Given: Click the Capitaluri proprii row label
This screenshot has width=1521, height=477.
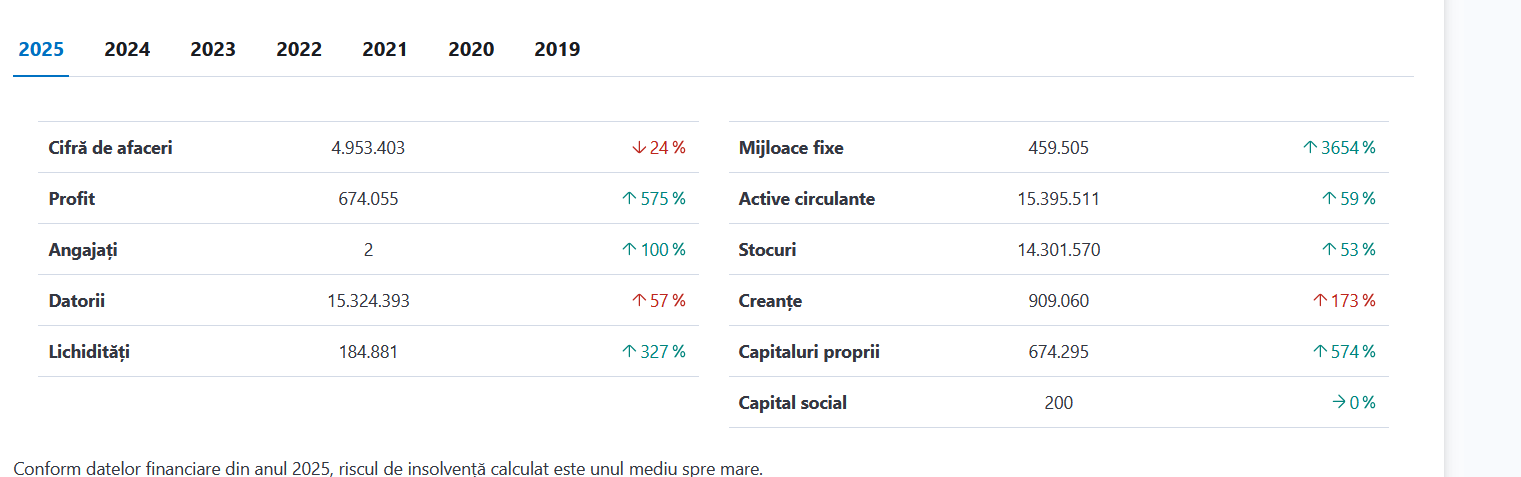Looking at the screenshot, I should pos(809,352).
